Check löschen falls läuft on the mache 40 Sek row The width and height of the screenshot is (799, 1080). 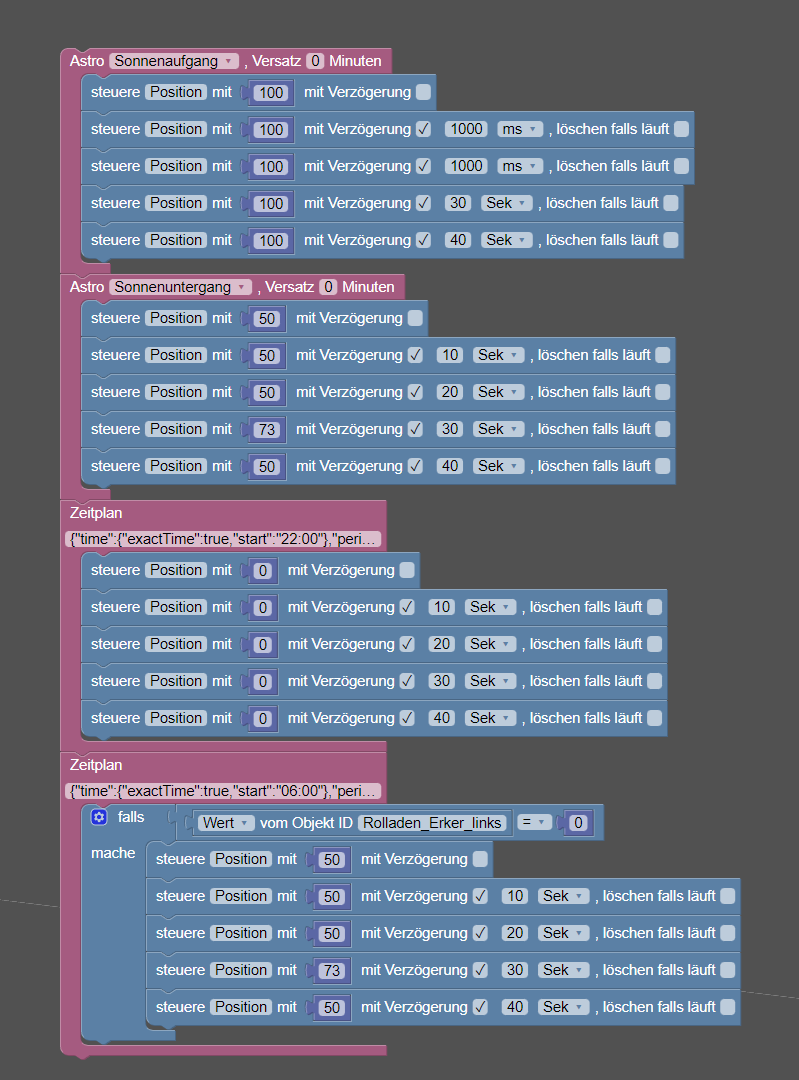point(727,1007)
